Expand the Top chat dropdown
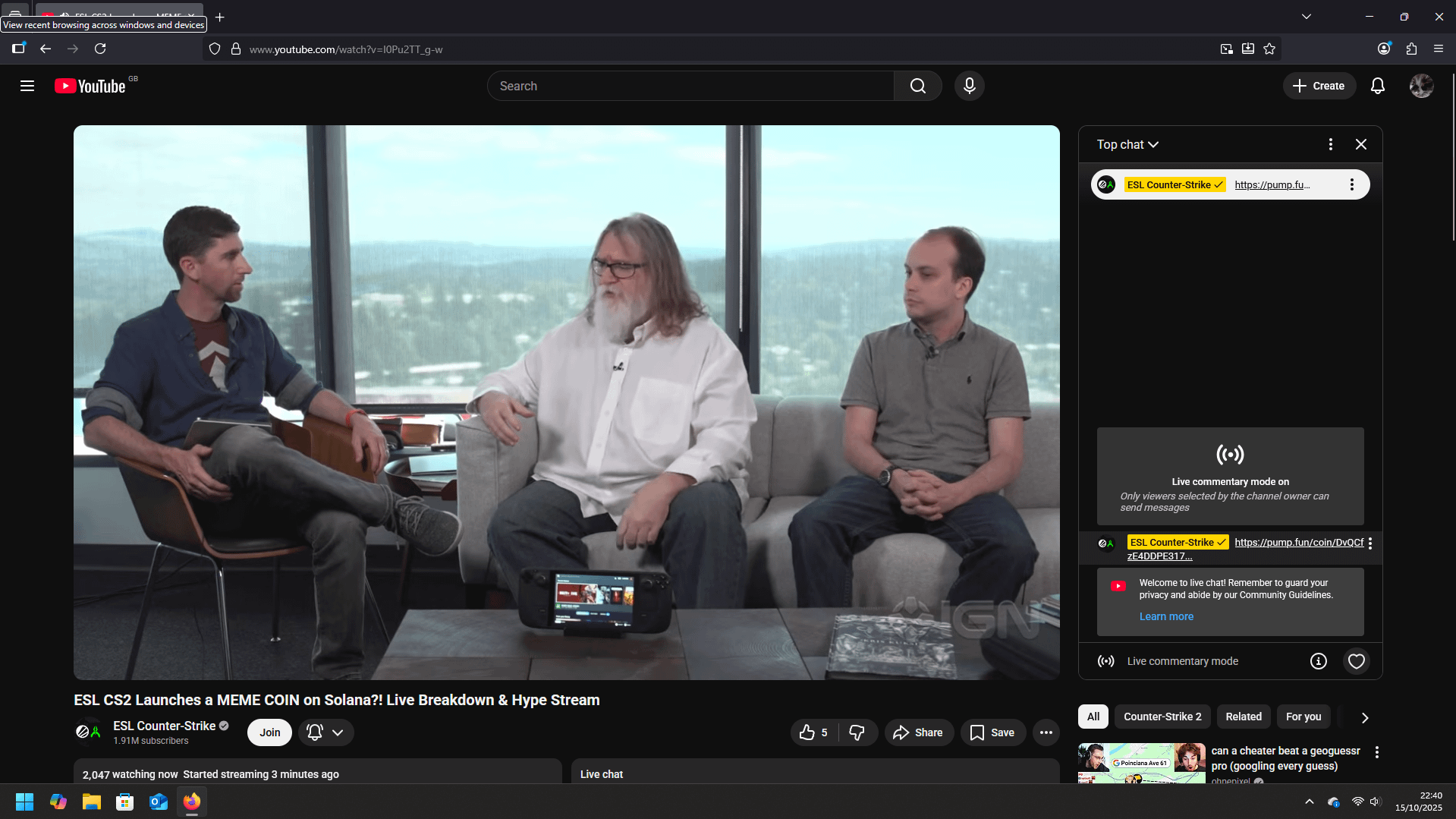This screenshot has width=1456, height=819. tap(1127, 144)
